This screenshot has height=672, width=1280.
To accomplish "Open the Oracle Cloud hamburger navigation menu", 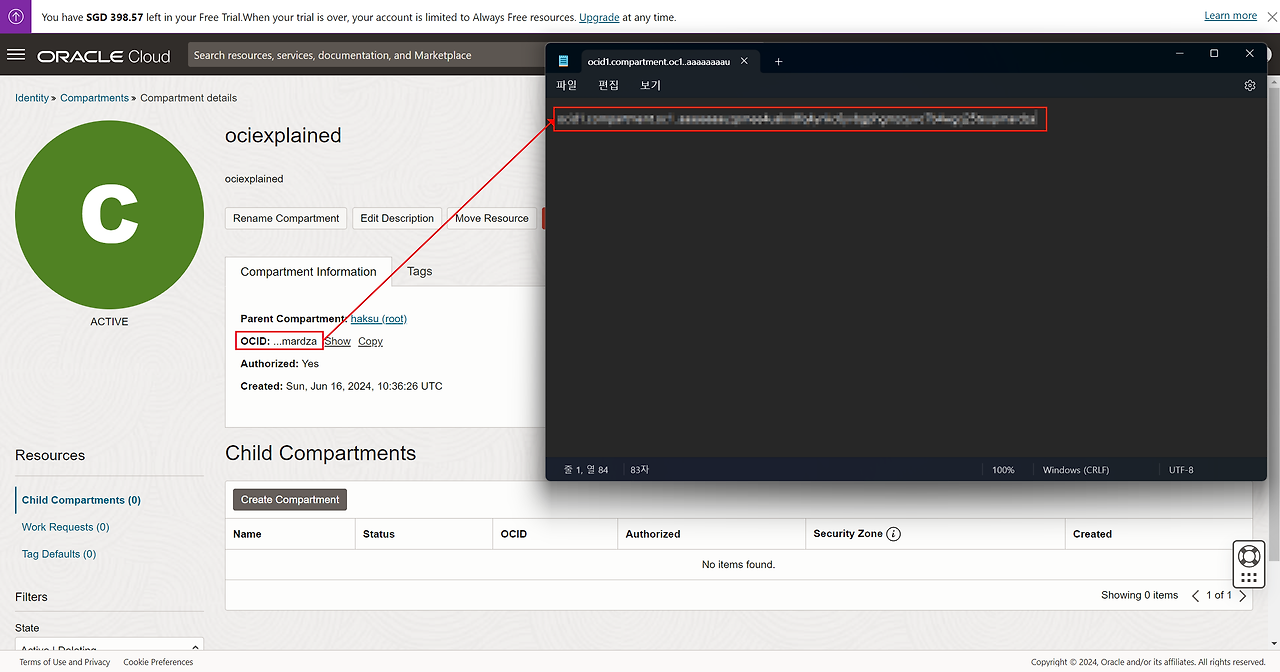I will pyautogui.click(x=16, y=55).
